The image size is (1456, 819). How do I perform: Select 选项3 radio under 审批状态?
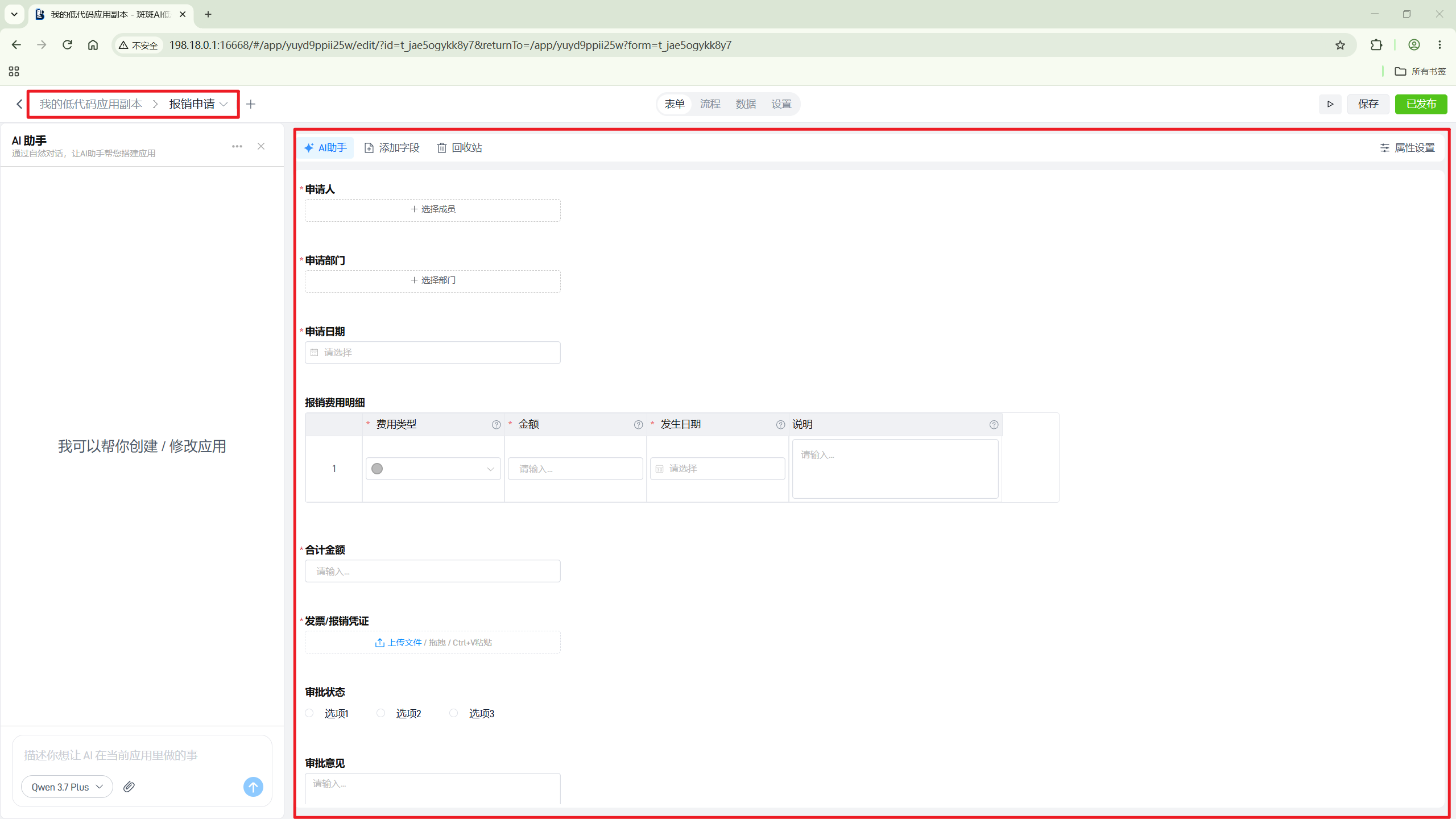tap(453, 713)
